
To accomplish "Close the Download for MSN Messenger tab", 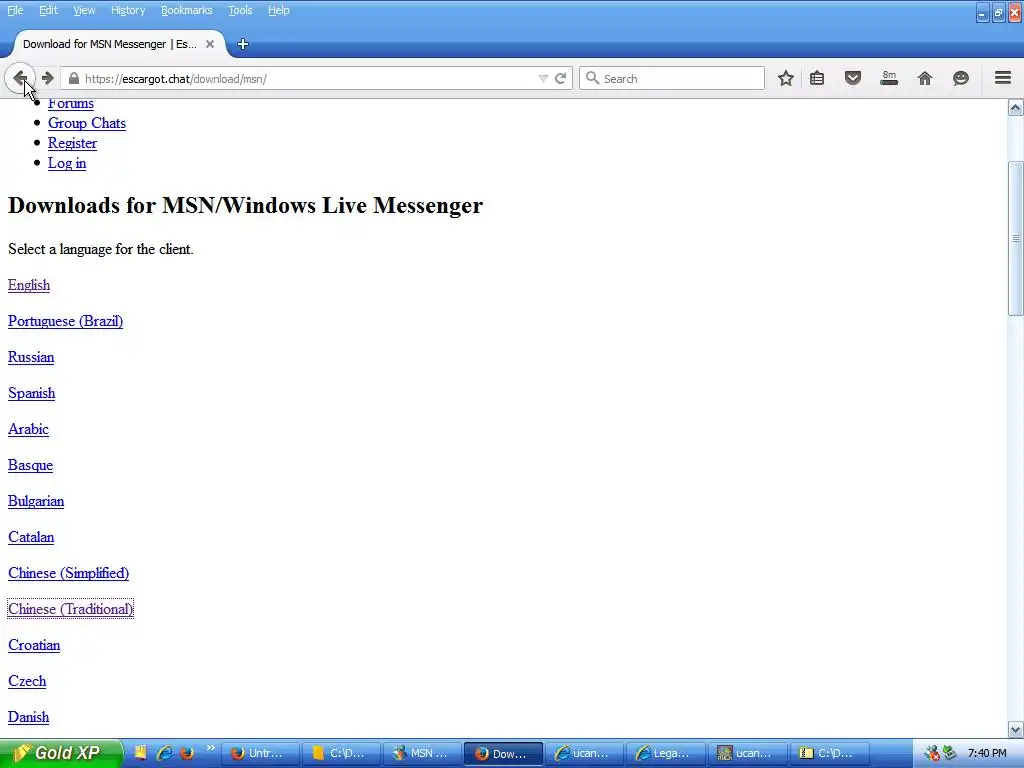I will [x=210, y=44].
